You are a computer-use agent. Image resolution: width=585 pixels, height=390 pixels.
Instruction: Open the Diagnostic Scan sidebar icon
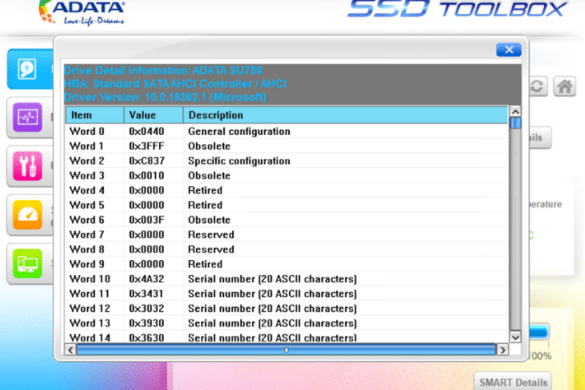(27, 117)
